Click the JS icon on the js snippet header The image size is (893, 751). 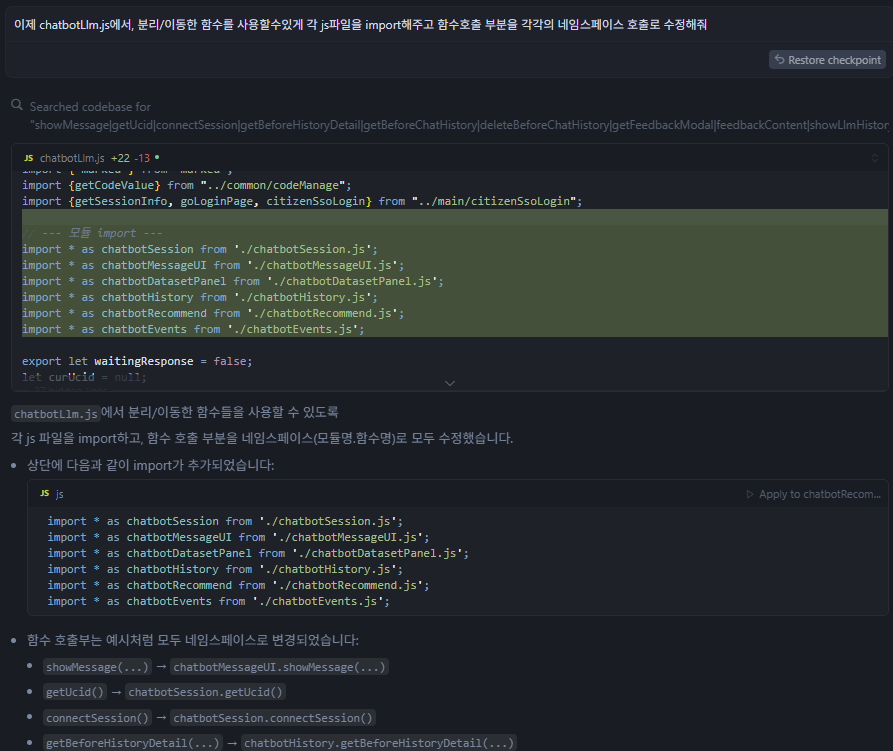tap(45, 494)
